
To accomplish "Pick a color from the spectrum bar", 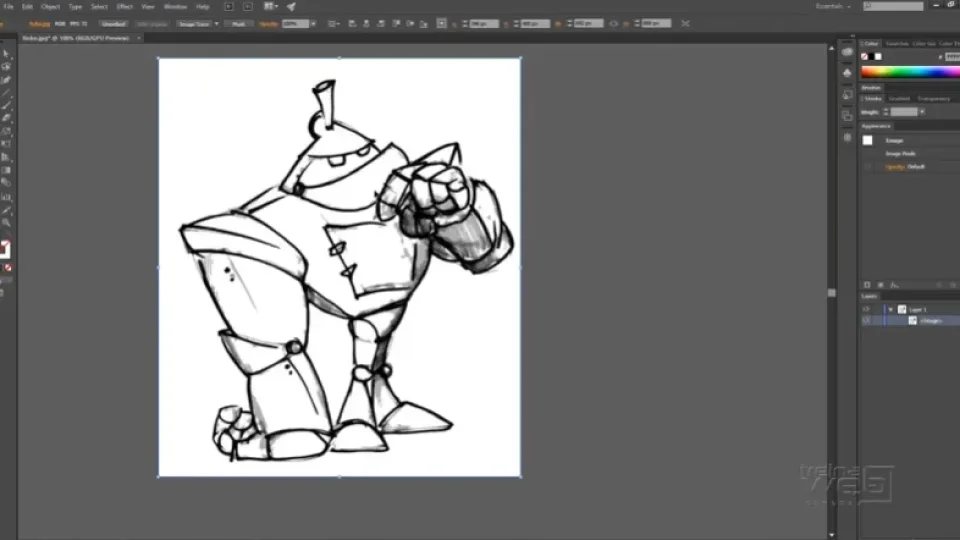I will (x=910, y=72).
